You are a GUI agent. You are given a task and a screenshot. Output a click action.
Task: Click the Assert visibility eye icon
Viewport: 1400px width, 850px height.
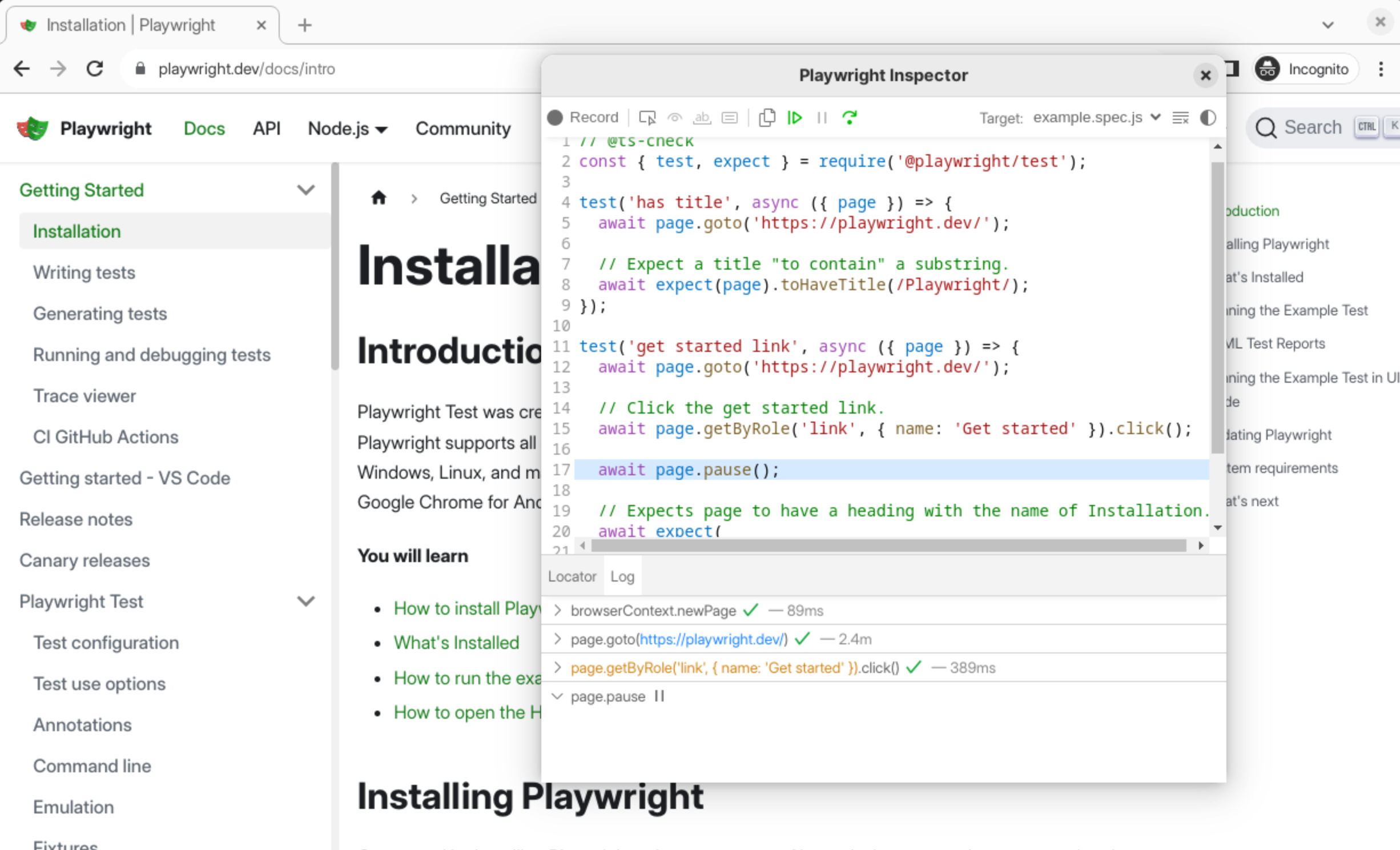click(x=675, y=118)
